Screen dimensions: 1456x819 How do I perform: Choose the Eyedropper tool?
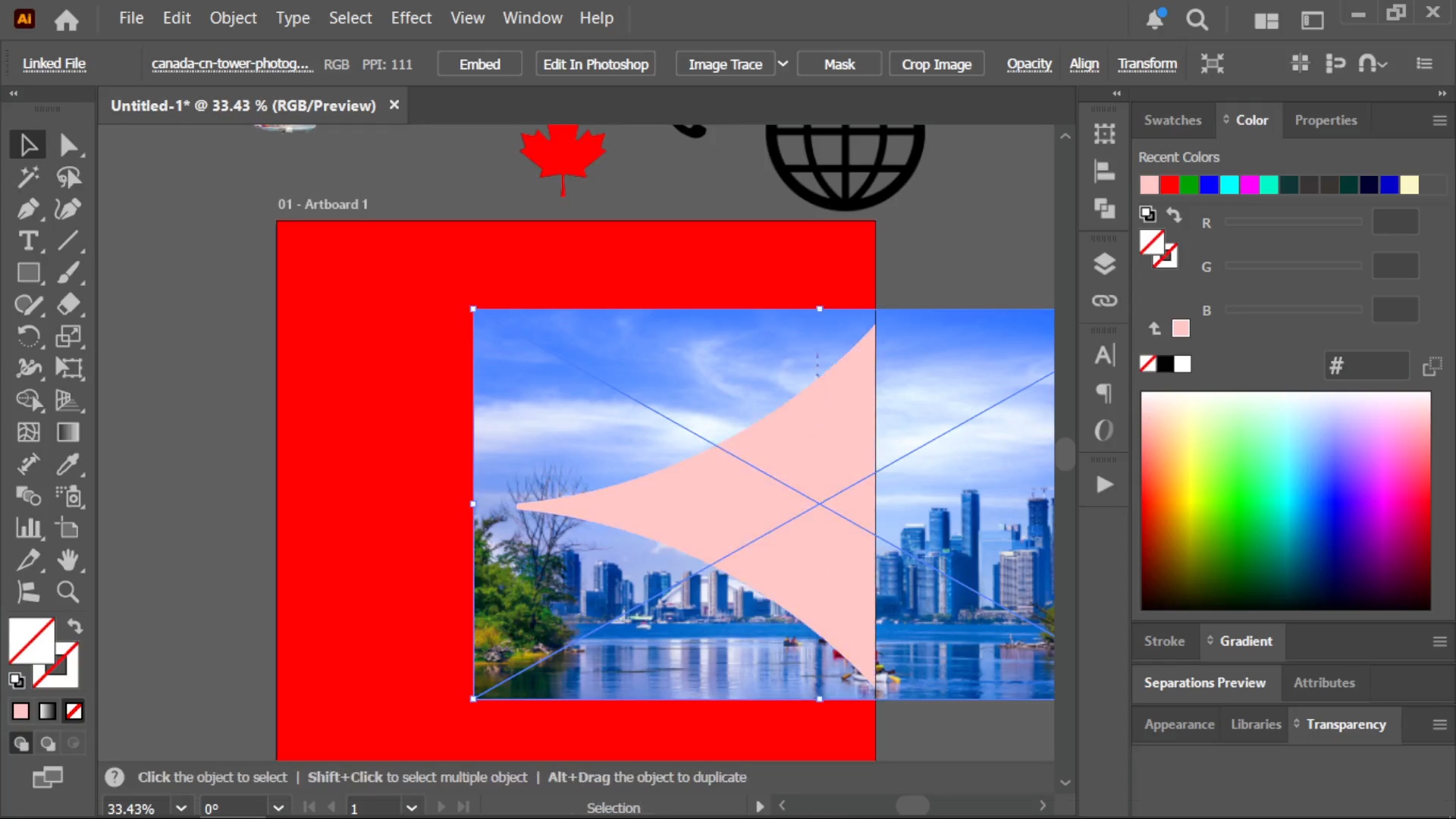(68, 464)
